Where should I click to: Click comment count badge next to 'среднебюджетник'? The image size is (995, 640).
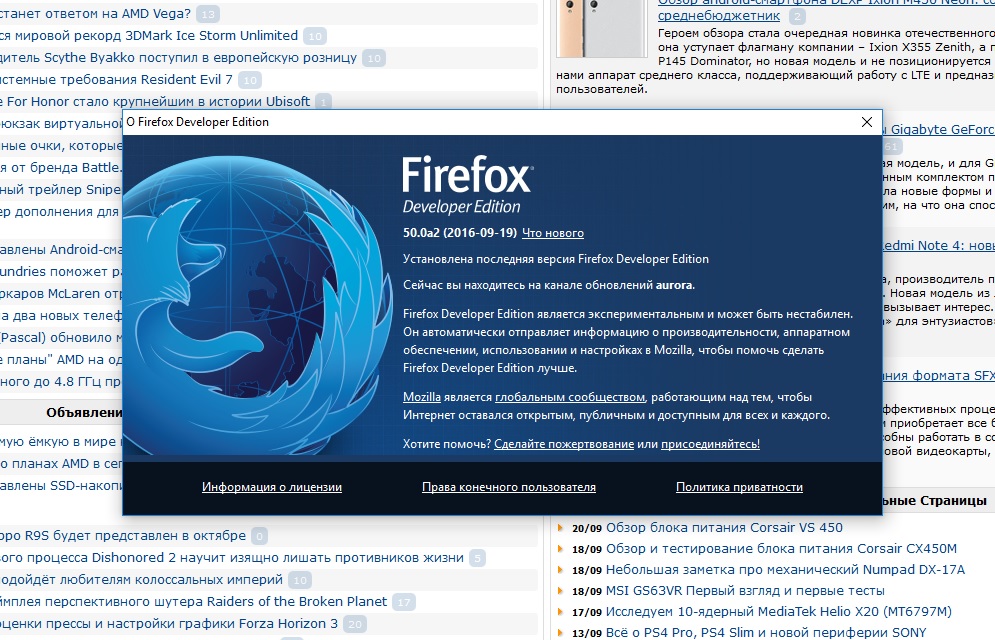(x=797, y=16)
